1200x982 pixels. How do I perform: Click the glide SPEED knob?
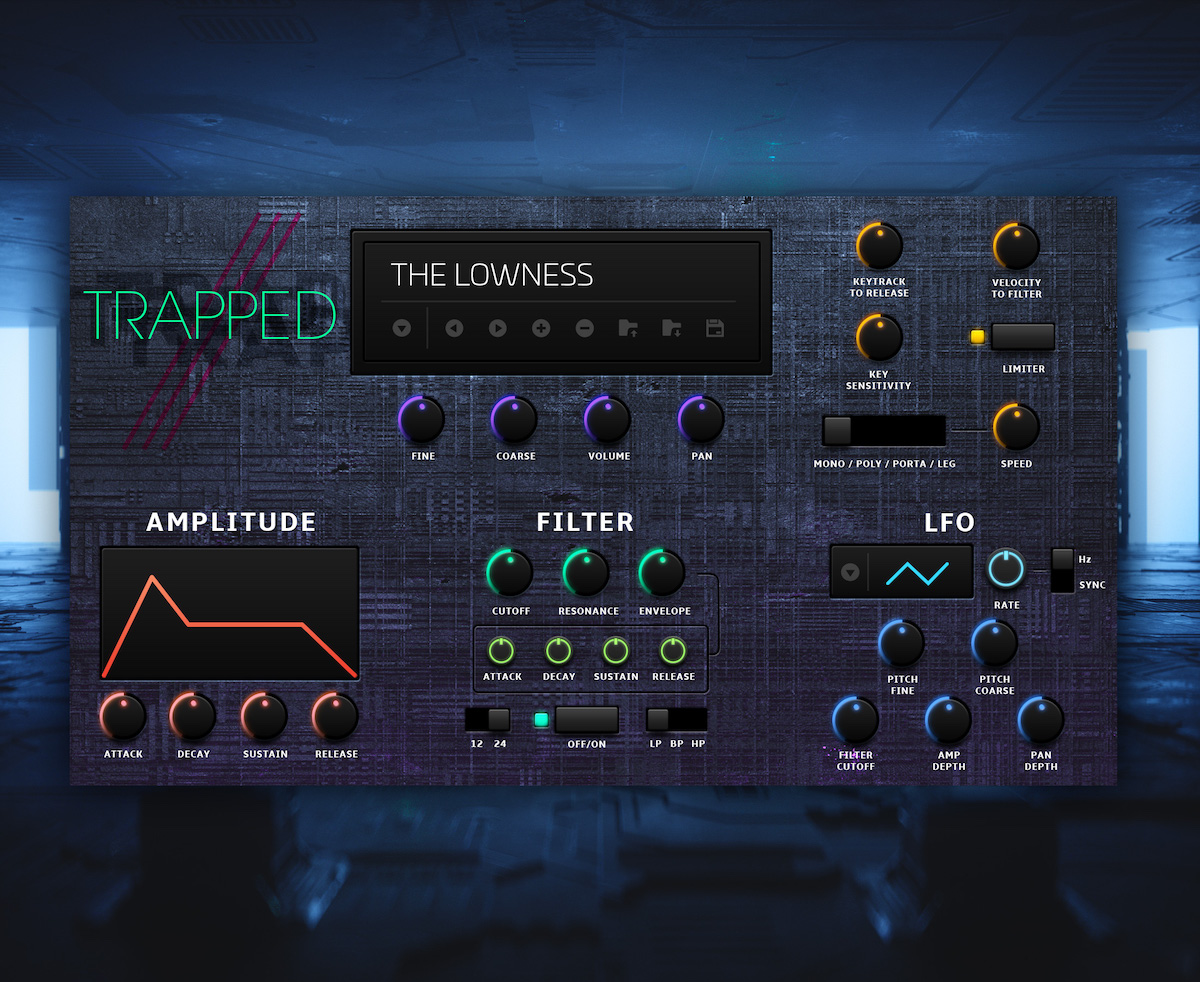point(1016,427)
